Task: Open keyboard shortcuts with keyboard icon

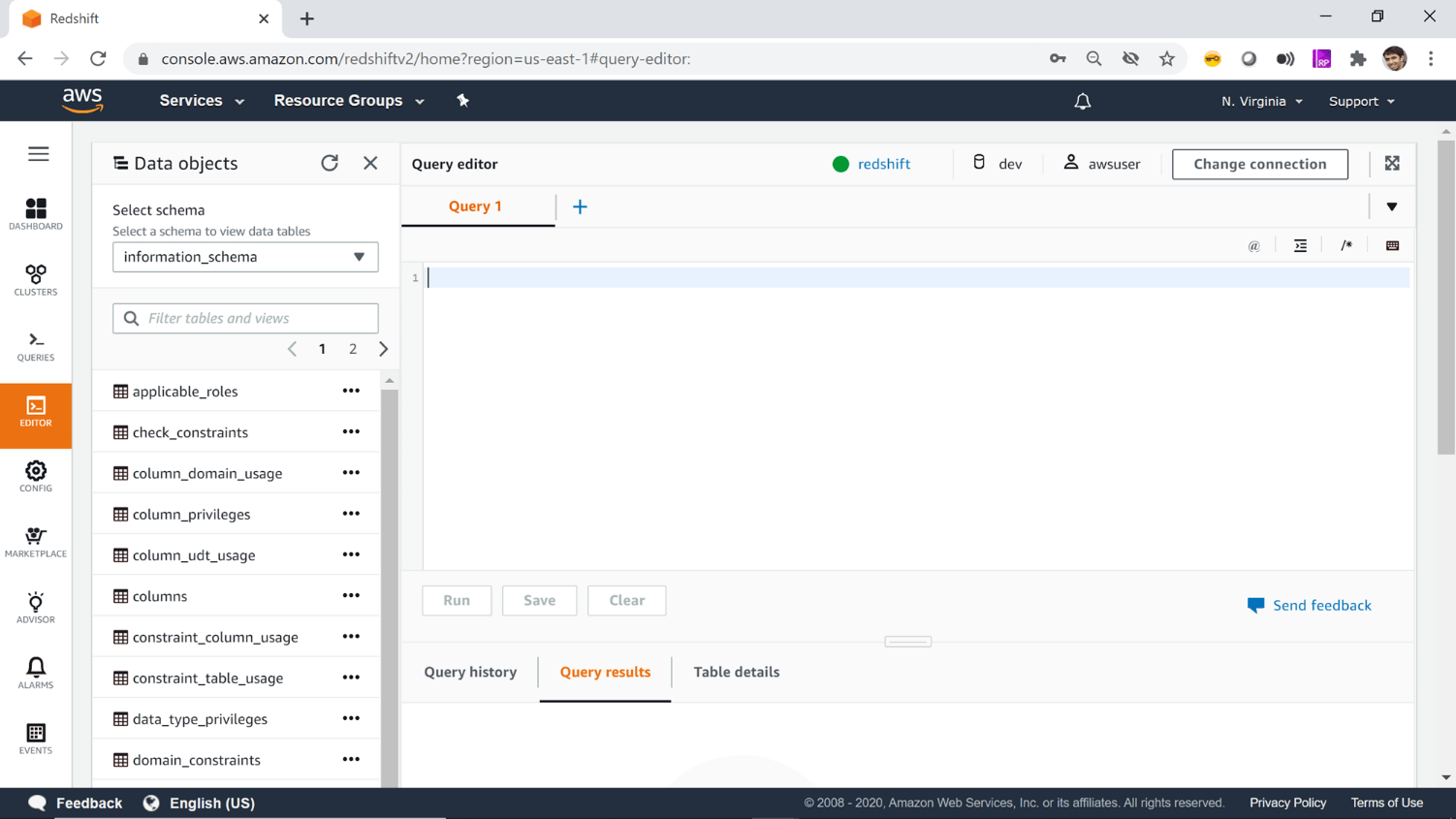Action: [1392, 245]
